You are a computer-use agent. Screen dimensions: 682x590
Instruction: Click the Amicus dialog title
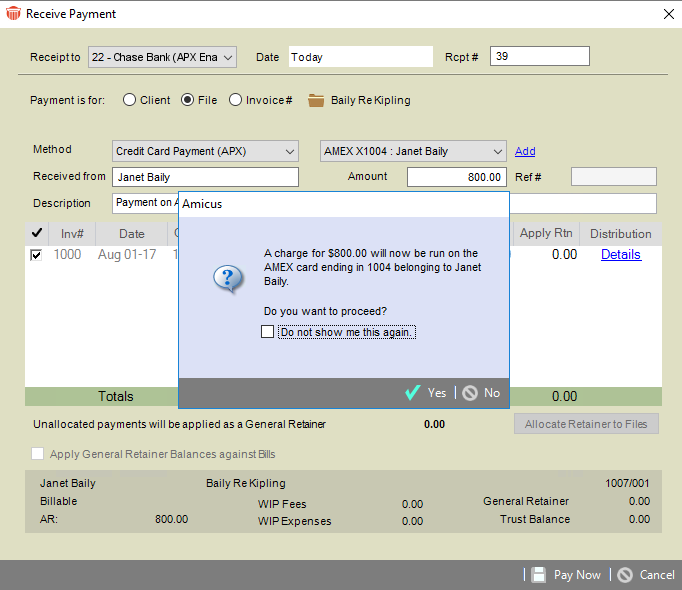202,204
